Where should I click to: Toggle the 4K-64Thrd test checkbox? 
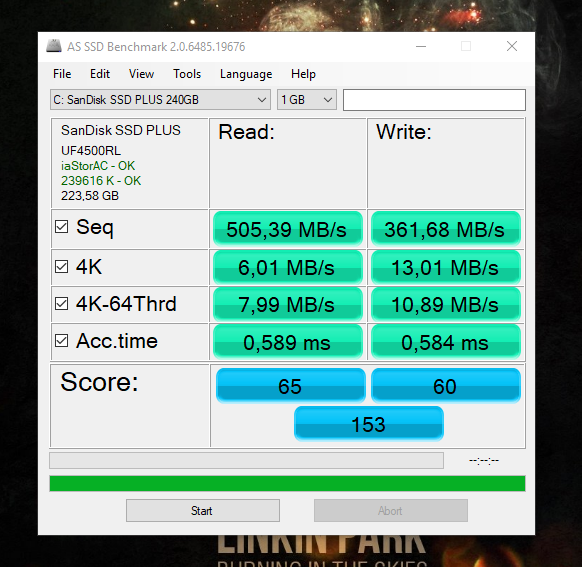pyautogui.click(x=62, y=304)
